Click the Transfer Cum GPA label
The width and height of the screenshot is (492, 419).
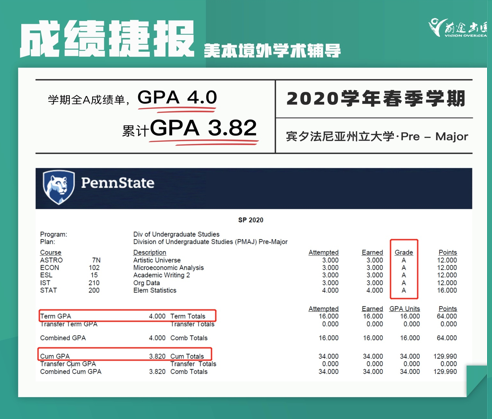tap(68, 364)
